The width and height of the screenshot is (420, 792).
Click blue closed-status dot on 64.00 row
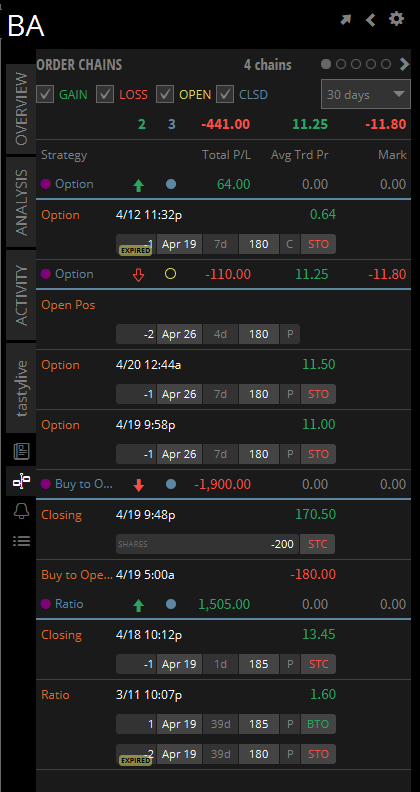coord(171,184)
